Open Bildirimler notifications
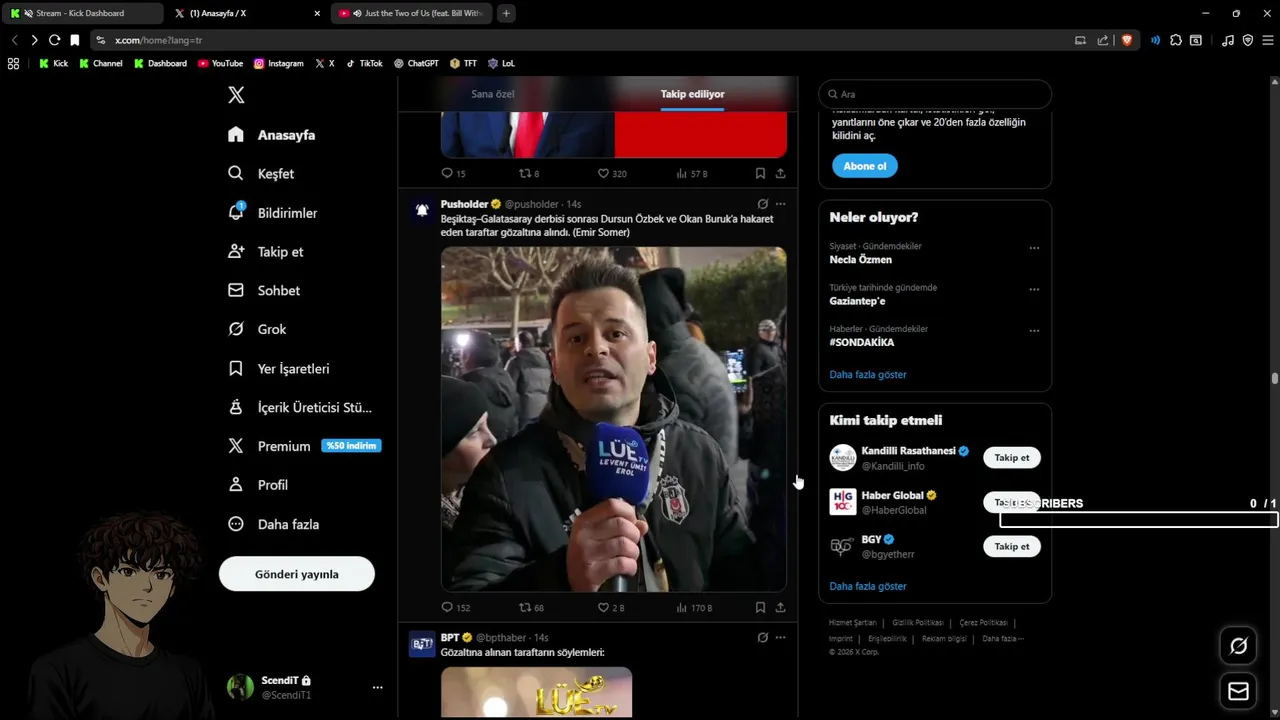 tap(272, 213)
